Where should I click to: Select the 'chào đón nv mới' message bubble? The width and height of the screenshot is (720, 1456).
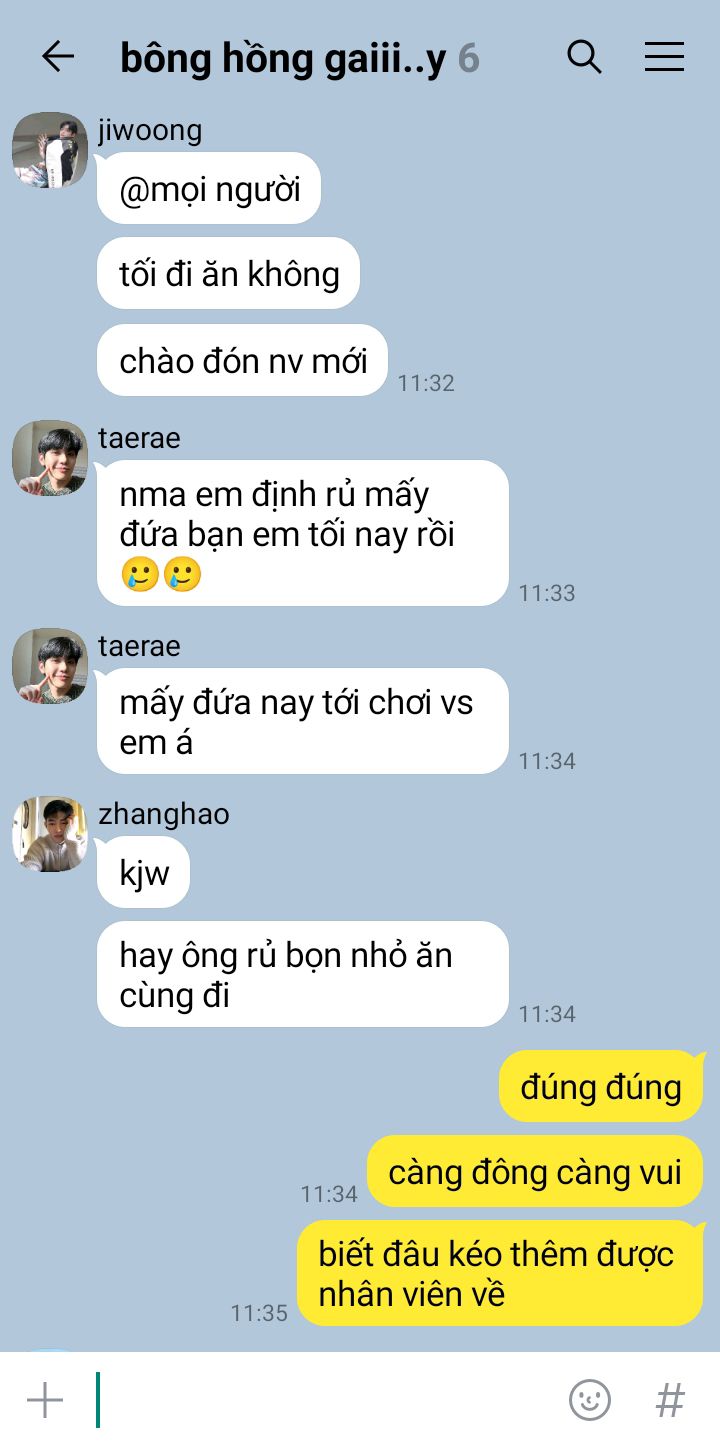point(242,360)
